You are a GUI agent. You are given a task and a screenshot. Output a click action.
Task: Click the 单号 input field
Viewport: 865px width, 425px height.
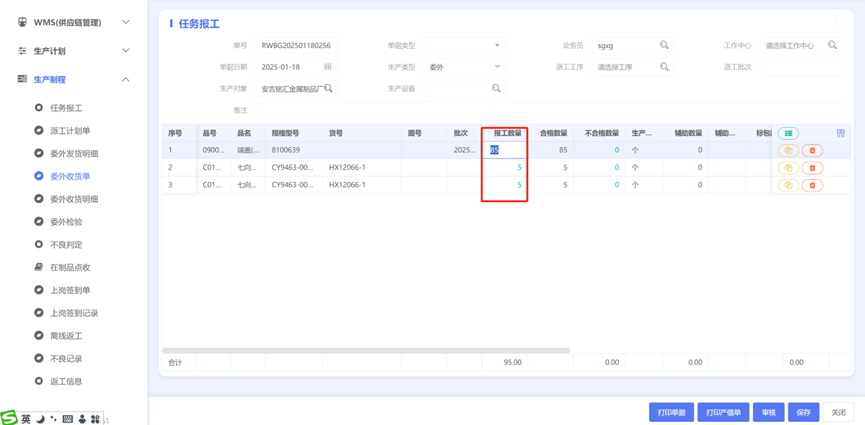(x=297, y=45)
